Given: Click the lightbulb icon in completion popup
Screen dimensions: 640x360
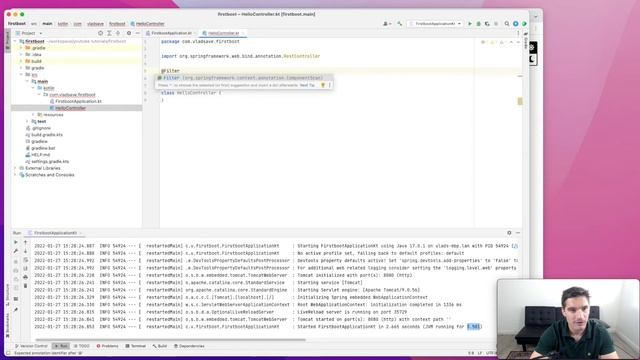Looking at the screenshot, I should [323, 85].
